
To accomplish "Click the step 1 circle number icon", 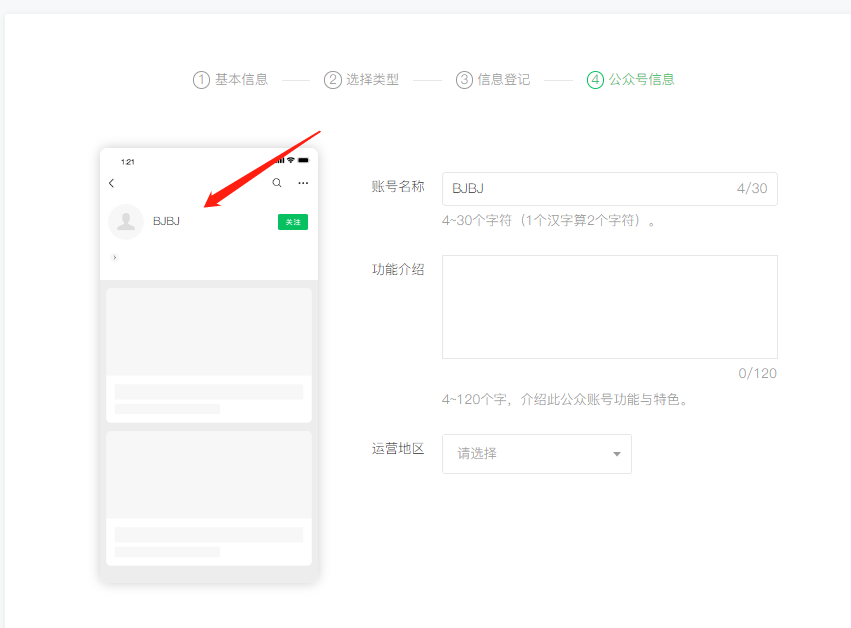I will [201, 80].
